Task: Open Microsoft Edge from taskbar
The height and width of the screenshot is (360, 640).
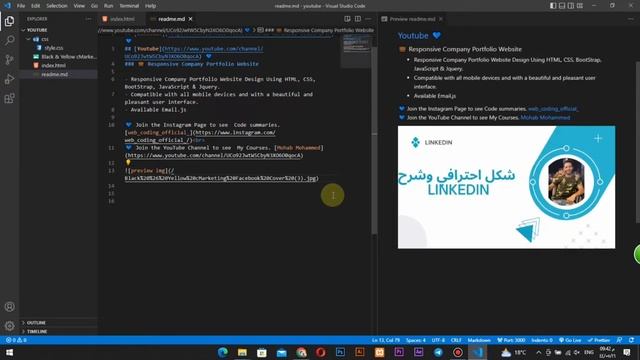Action: point(222,352)
